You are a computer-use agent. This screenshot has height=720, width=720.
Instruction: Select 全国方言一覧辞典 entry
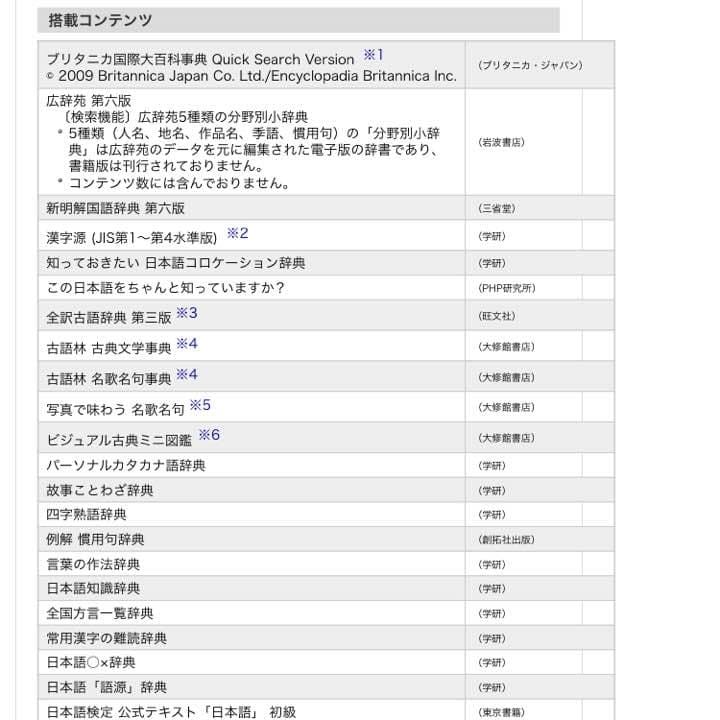point(100,613)
